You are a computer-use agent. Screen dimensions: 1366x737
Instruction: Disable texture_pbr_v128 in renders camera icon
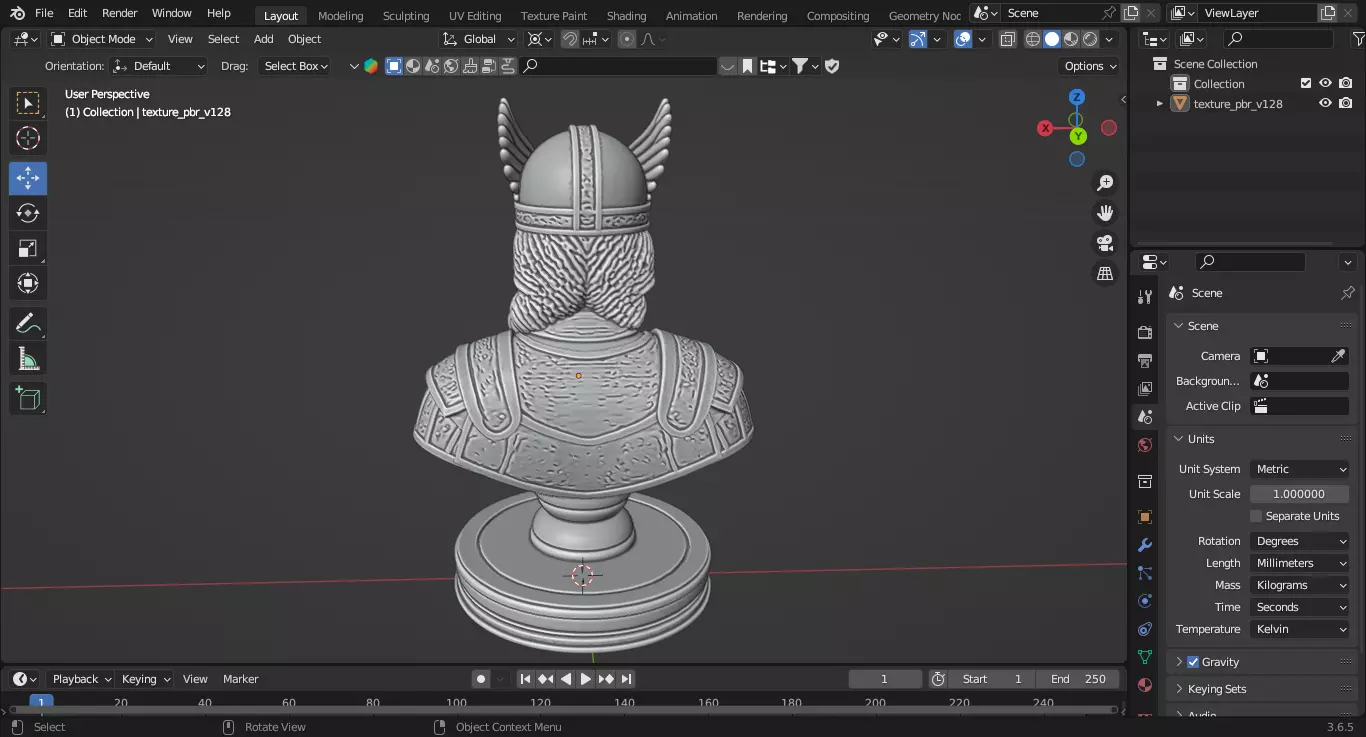1346,104
